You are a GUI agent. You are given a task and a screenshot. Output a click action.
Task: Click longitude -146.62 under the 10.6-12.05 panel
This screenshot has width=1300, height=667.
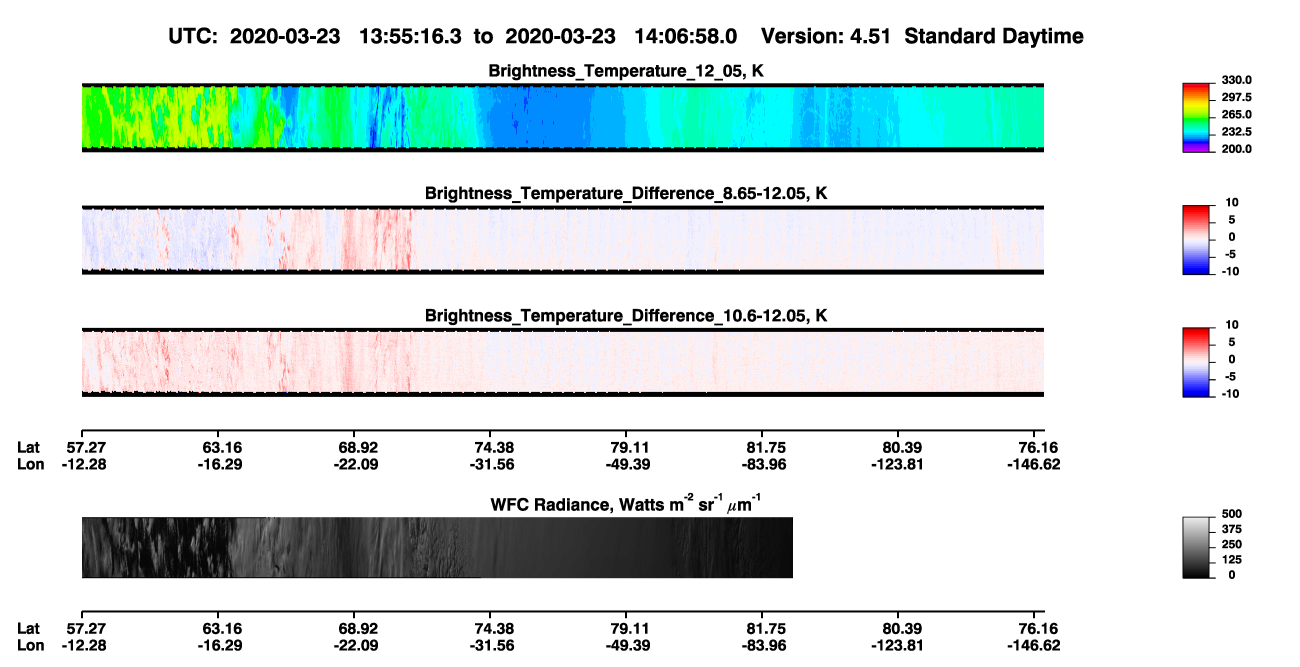1035,464
